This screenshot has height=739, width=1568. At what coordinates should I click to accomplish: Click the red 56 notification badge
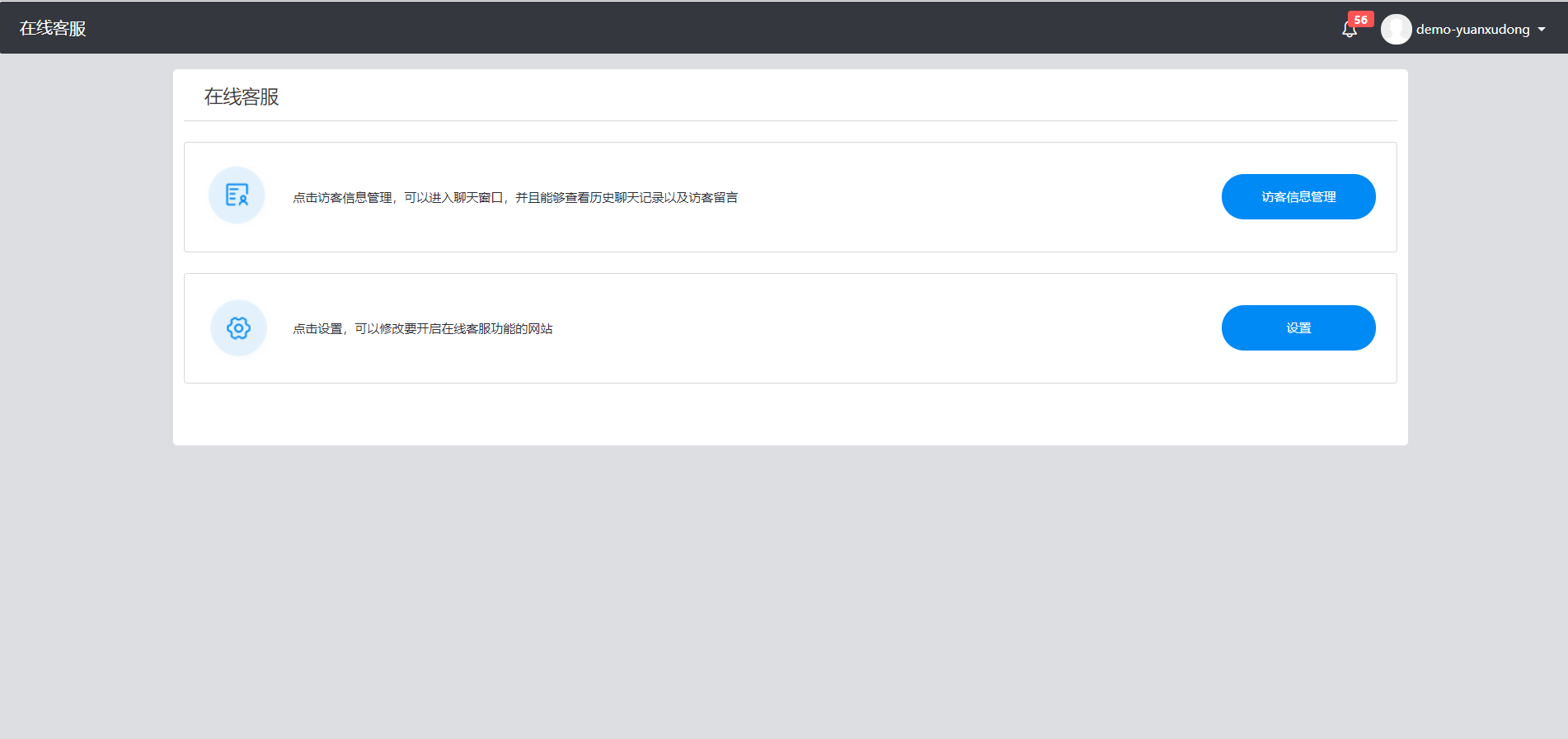tap(1360, 20)
